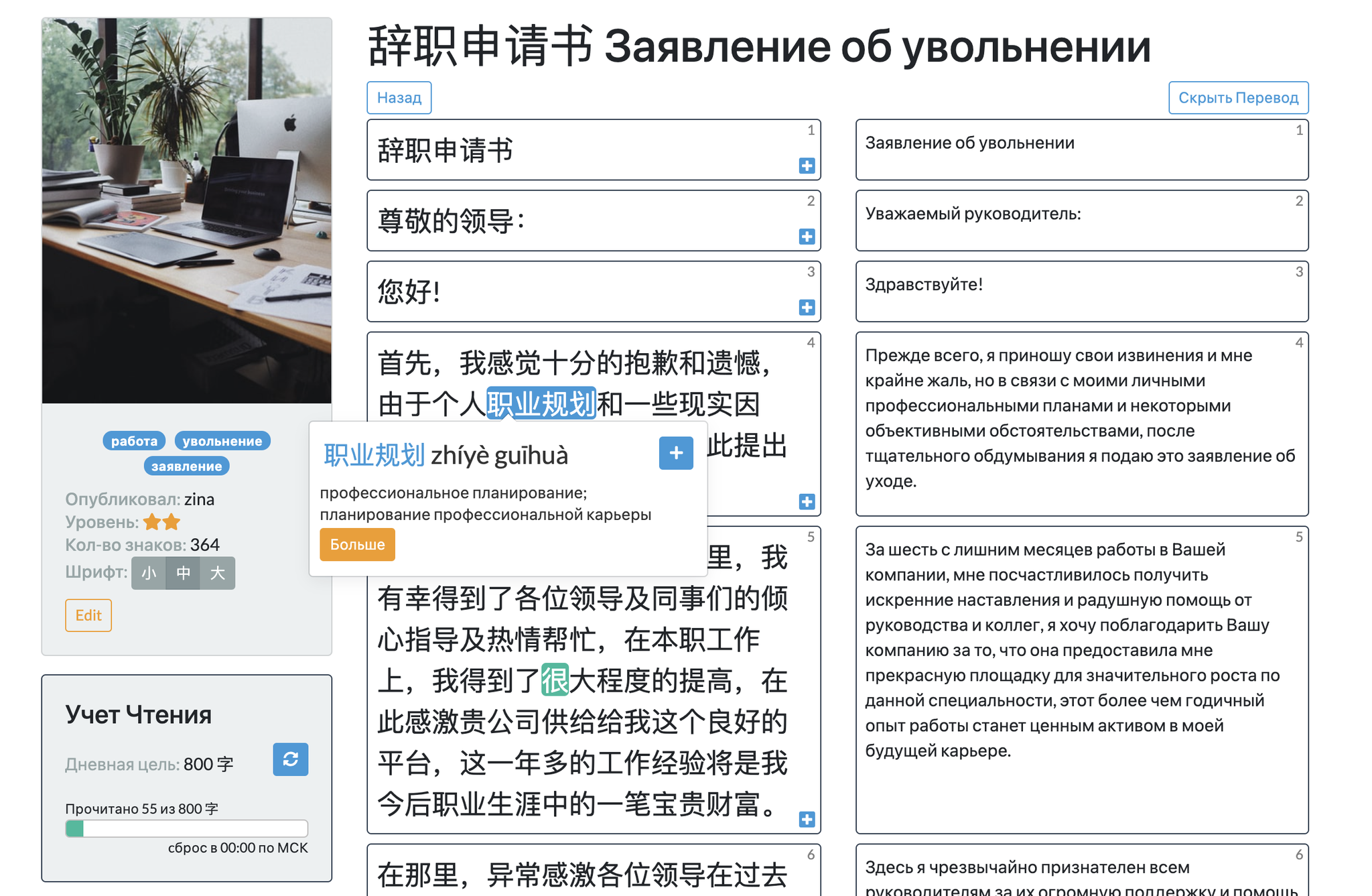Add 职业规划 to vocabulary with plus button

pyautogui.click(x=676, y=453)
